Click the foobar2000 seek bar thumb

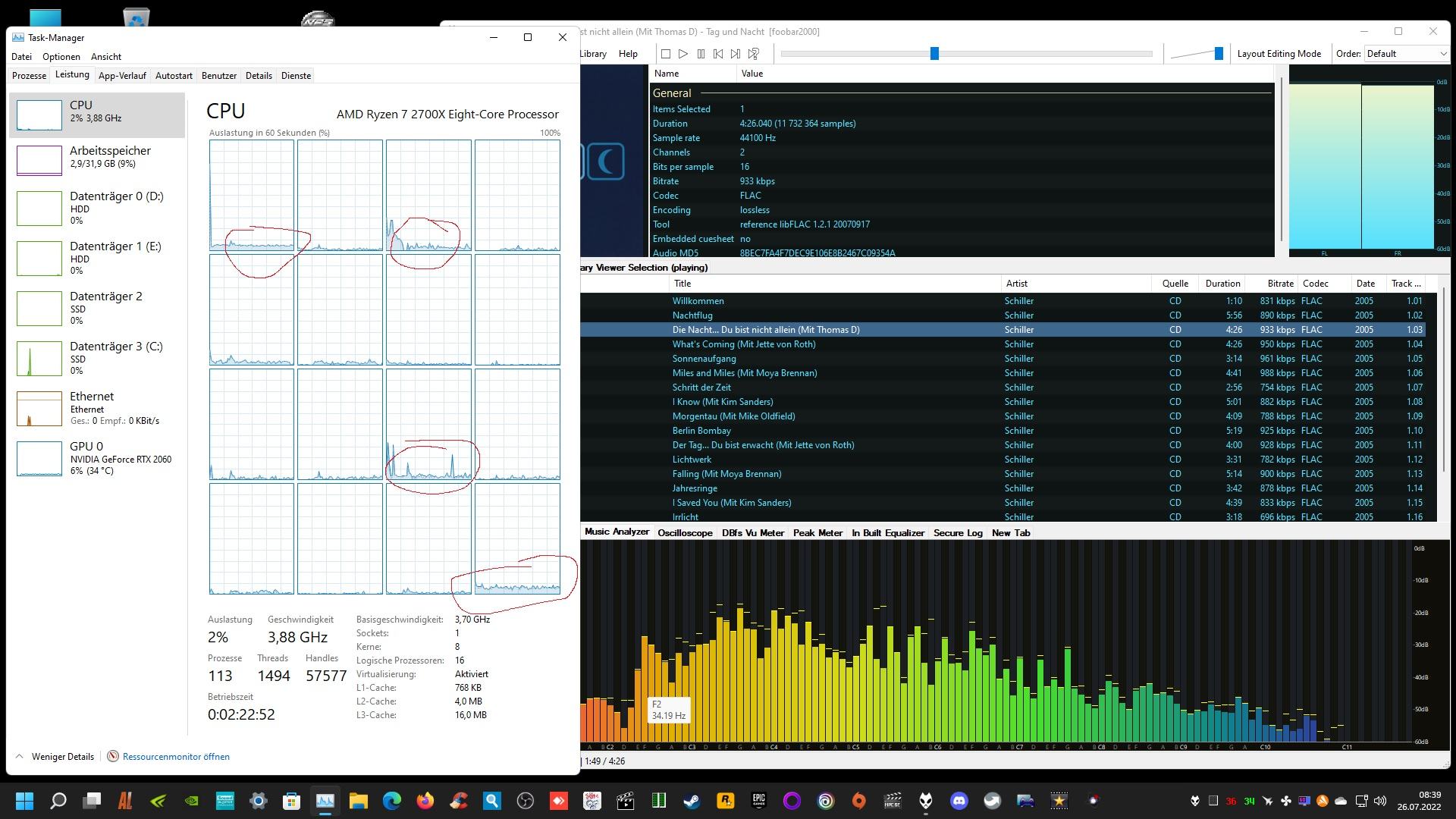pyautogui.click(x=934, y=53)
